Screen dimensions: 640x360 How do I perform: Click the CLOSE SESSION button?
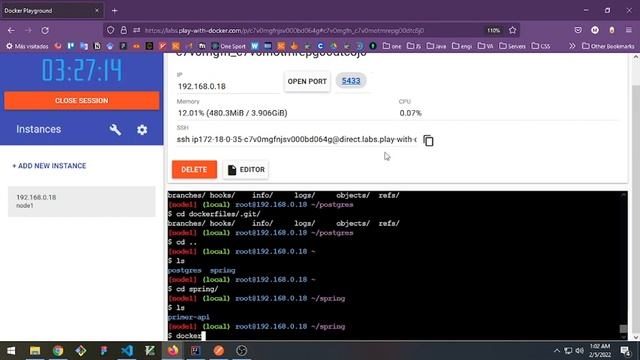click(82, 101)
